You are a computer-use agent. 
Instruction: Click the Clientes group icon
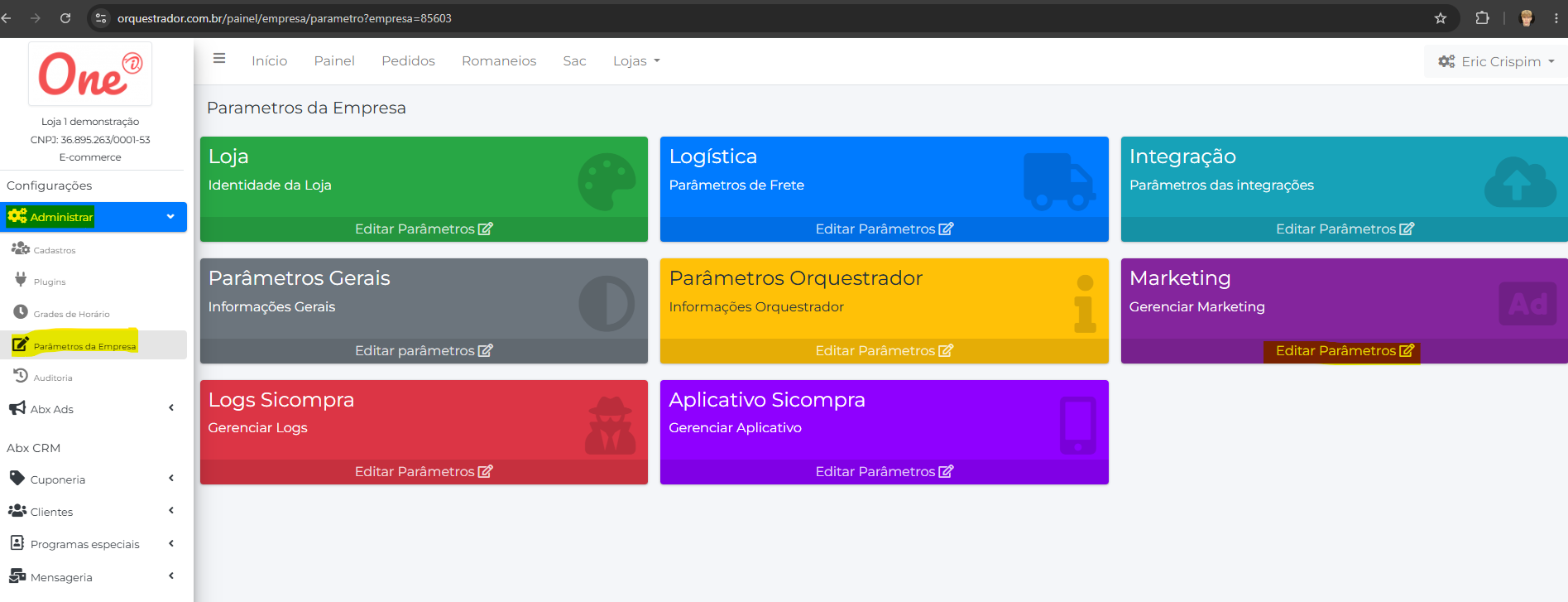click(x=17, y=511)
